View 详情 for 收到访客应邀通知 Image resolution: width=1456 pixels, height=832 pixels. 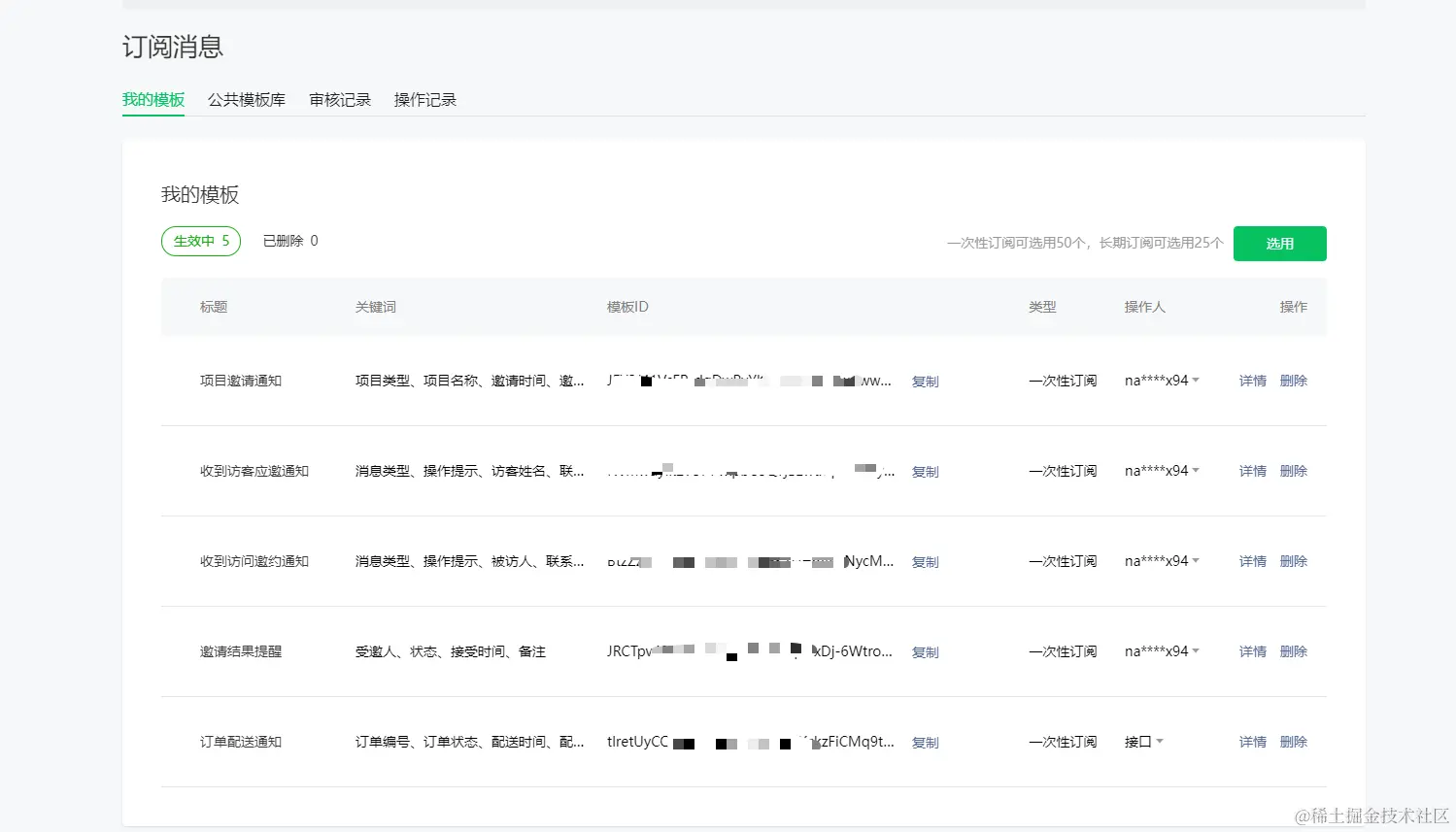point(1253,471)
